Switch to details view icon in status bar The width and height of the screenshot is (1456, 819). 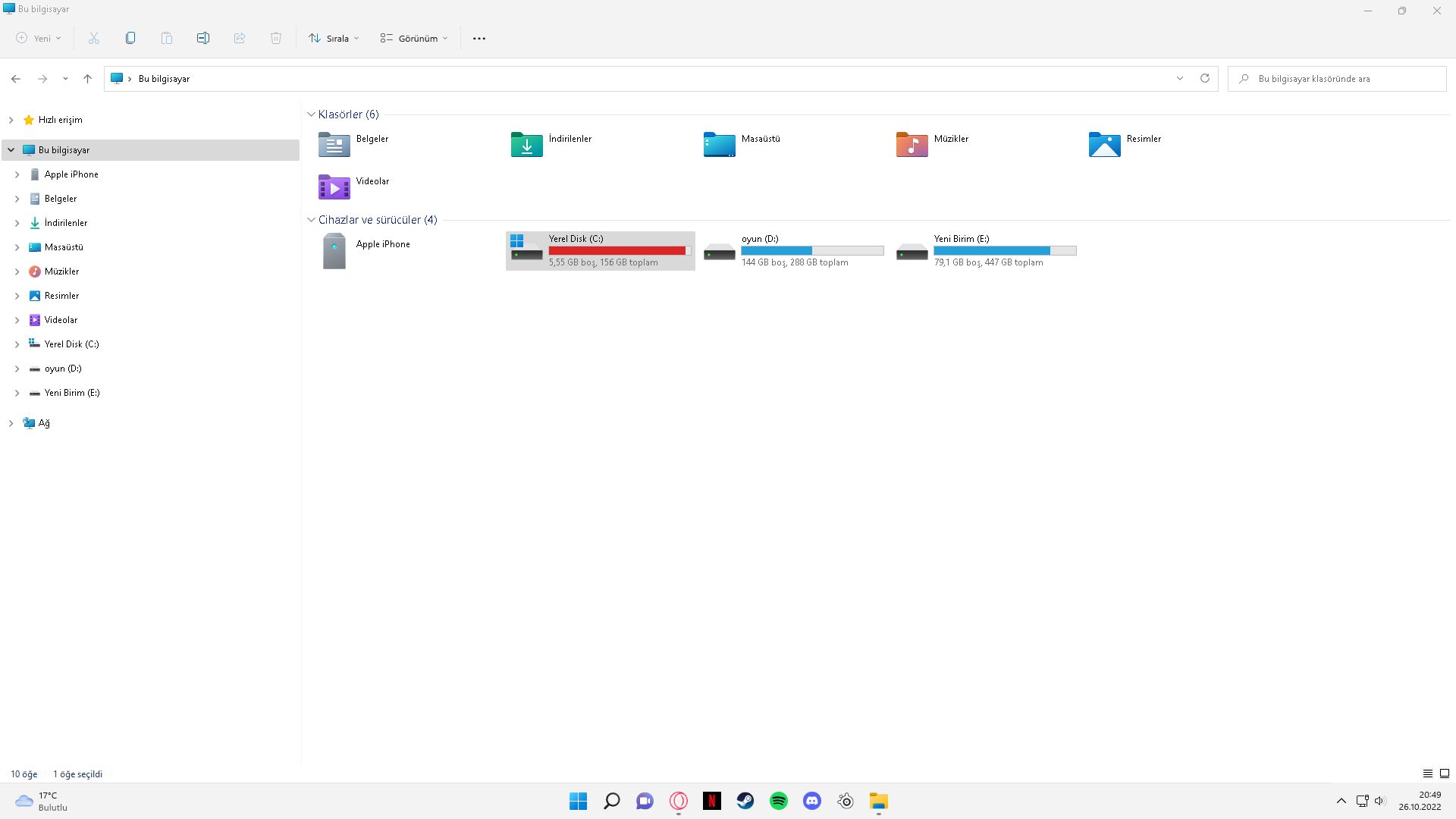point(1428,773)
